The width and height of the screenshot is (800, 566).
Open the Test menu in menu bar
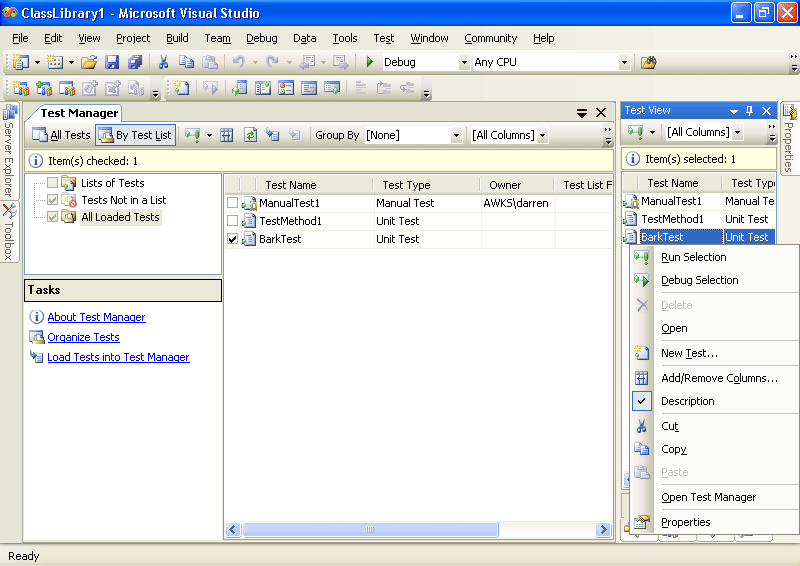pos(384,38)
